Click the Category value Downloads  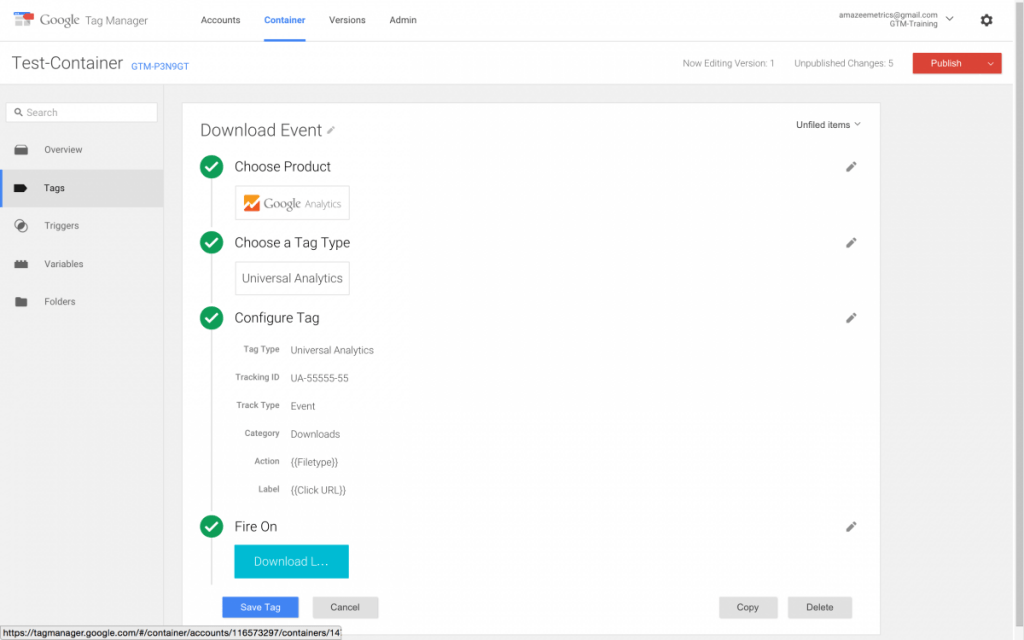[315, 434]
